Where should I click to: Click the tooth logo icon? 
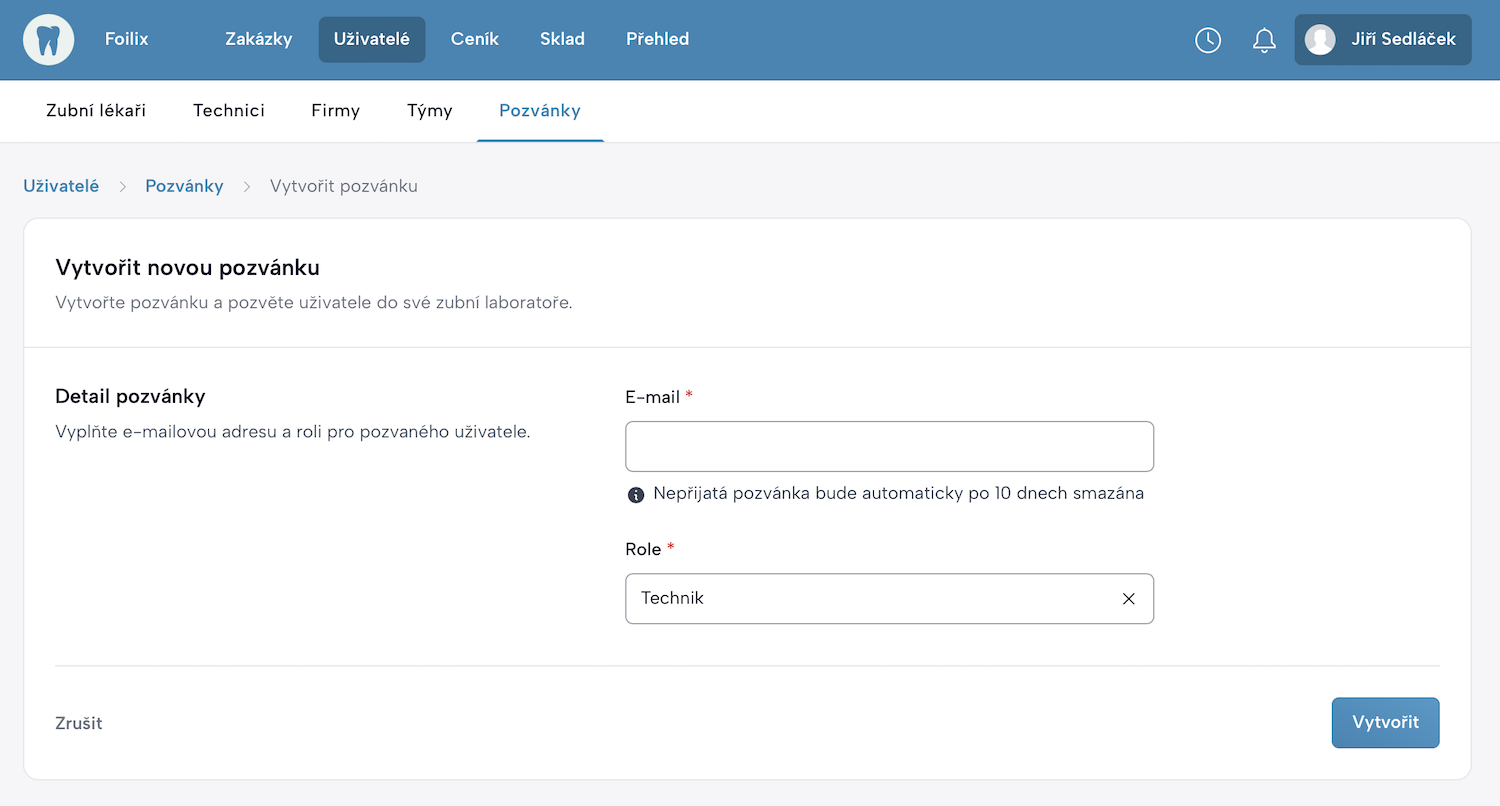[x=49, y=40]
